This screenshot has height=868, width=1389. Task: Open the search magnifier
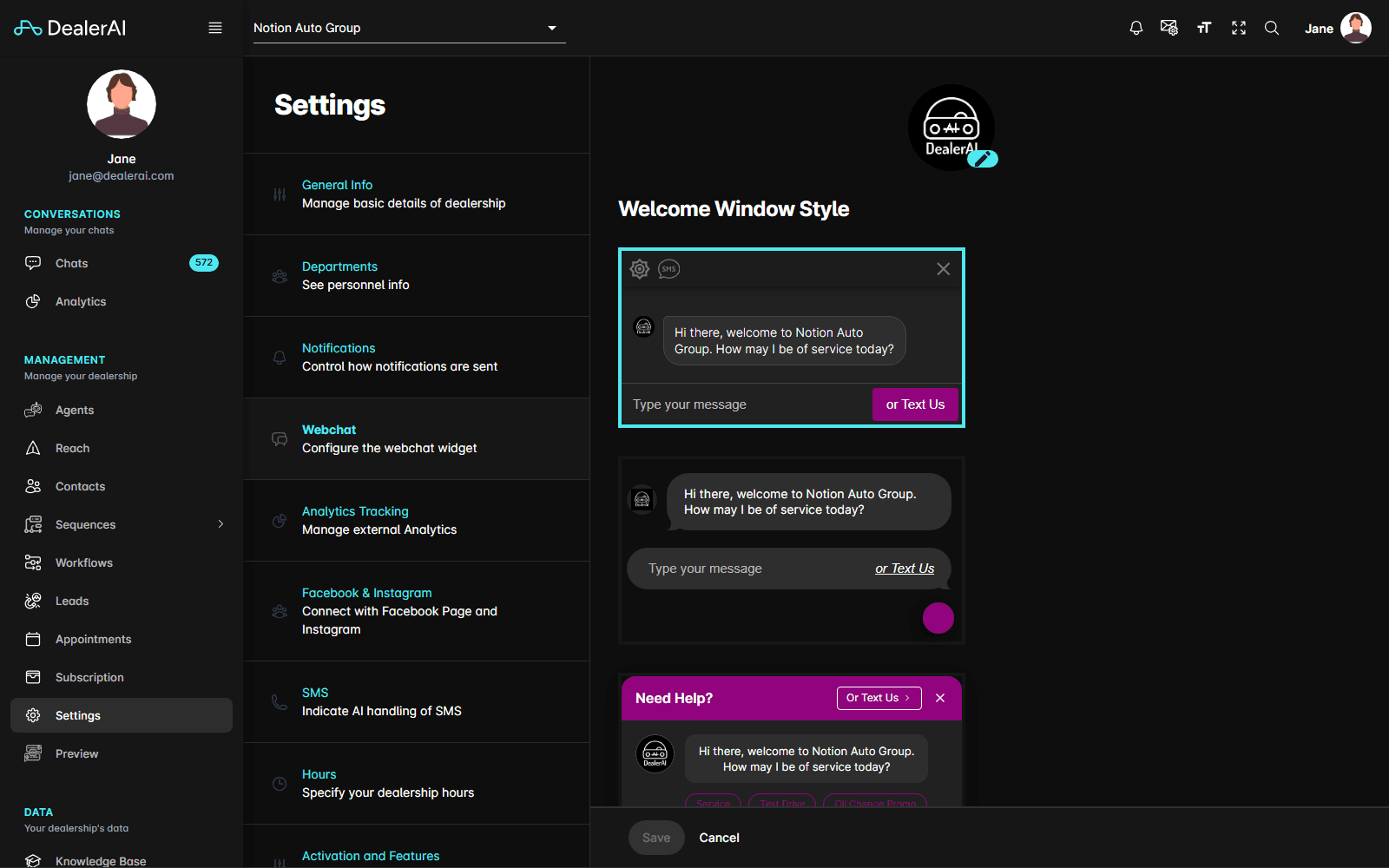click(x=1272, y=28)
